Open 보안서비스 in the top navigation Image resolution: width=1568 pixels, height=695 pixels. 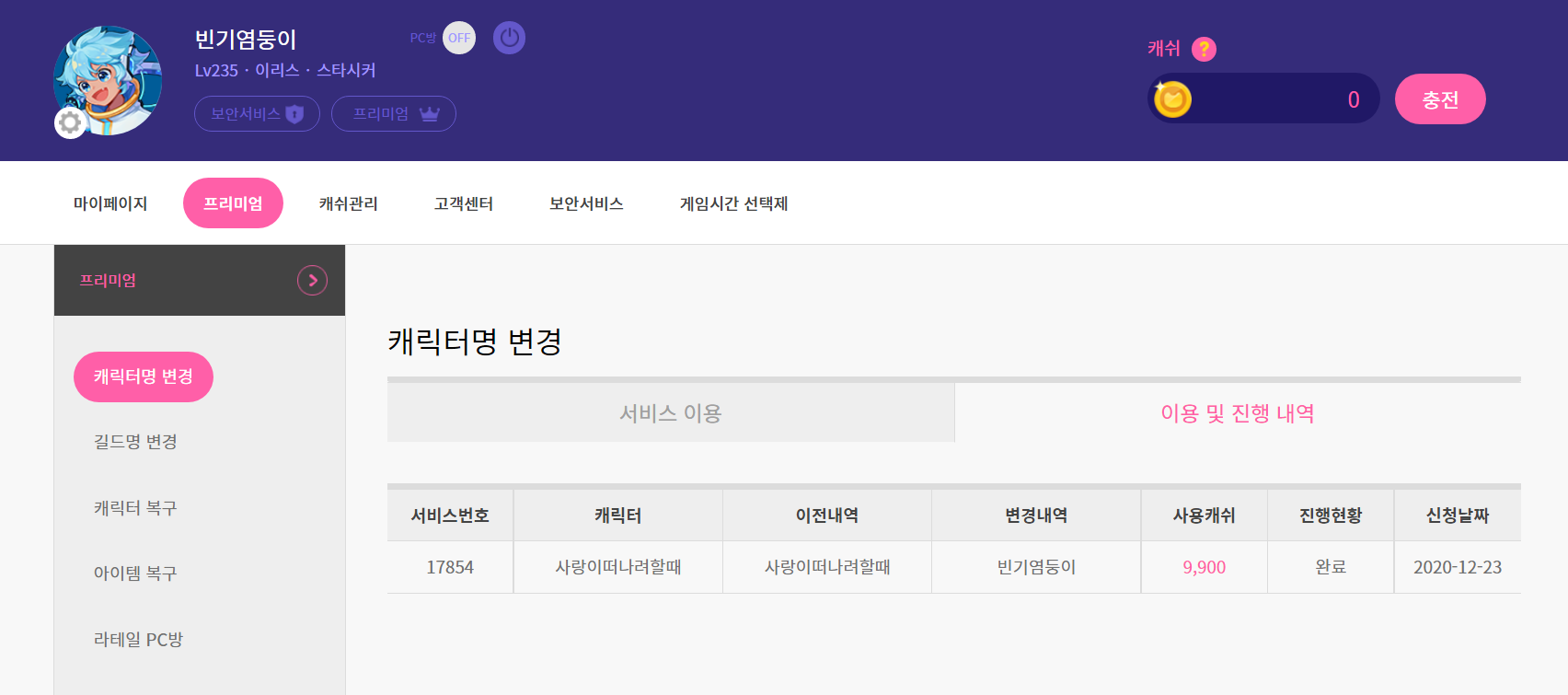coord(586,203)
